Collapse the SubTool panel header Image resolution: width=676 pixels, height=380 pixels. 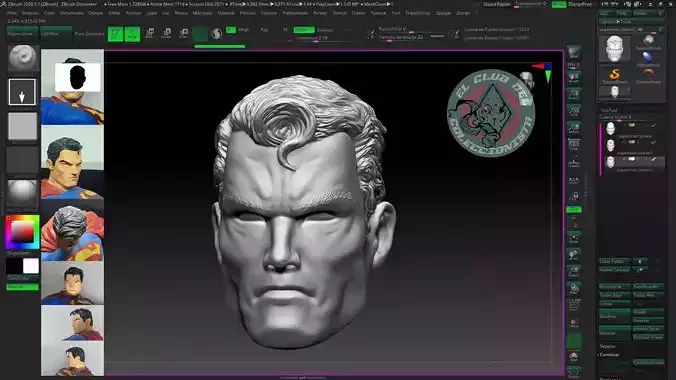click(x=609, y=110)
